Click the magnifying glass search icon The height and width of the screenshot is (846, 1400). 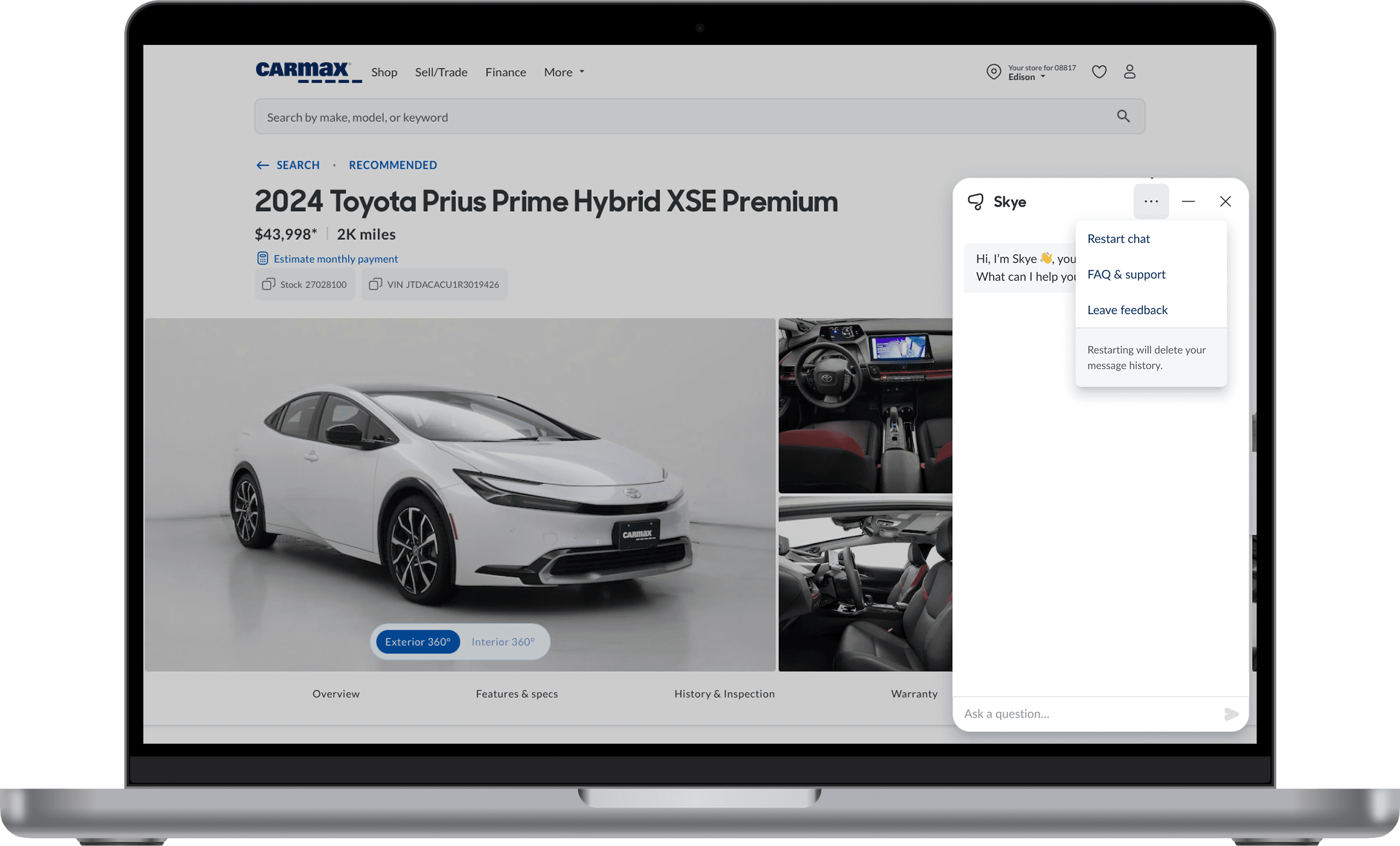point(1123,116)
